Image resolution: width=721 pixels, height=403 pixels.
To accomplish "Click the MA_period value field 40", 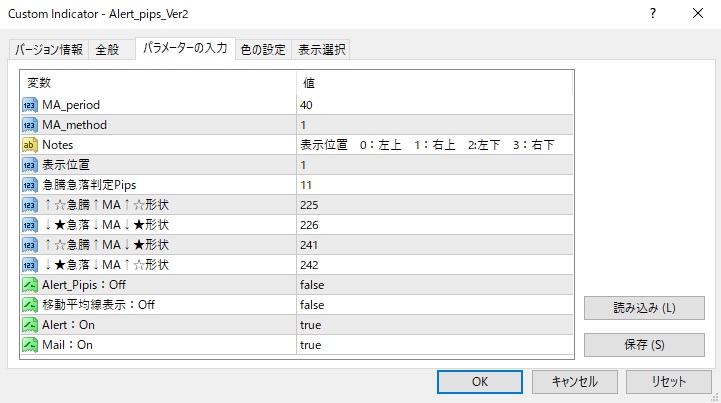I will [x=307, y=105].
